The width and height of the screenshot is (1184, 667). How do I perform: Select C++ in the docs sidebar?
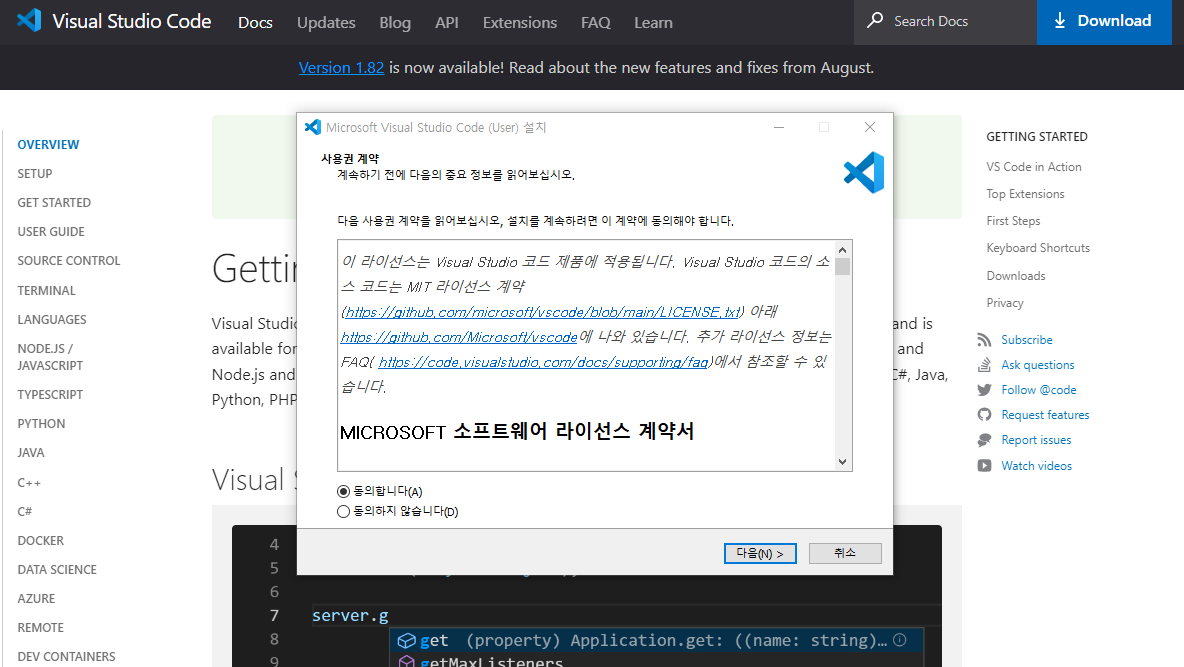[29, 482]
